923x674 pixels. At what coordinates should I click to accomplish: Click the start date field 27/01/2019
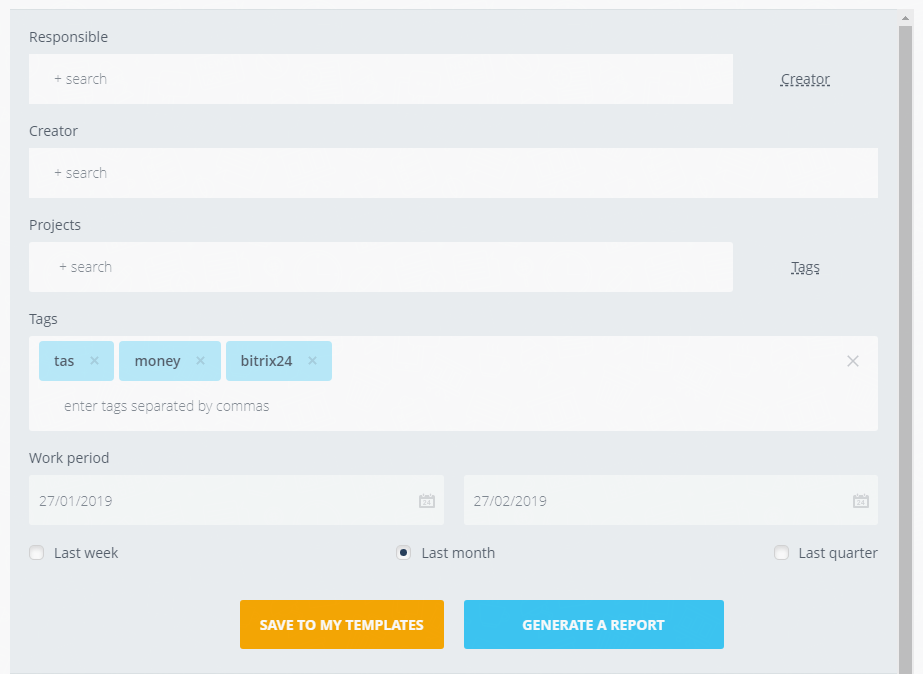tap(236, 500)
